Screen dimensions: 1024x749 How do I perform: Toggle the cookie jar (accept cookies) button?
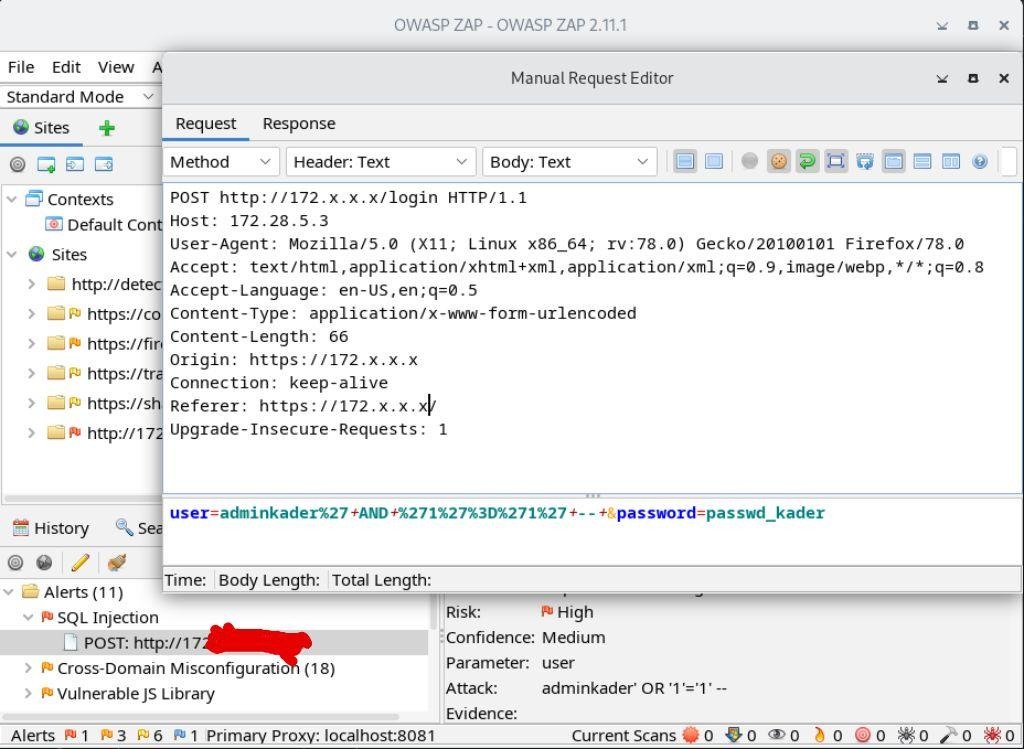pyautogui.click(x=778, y=161)
